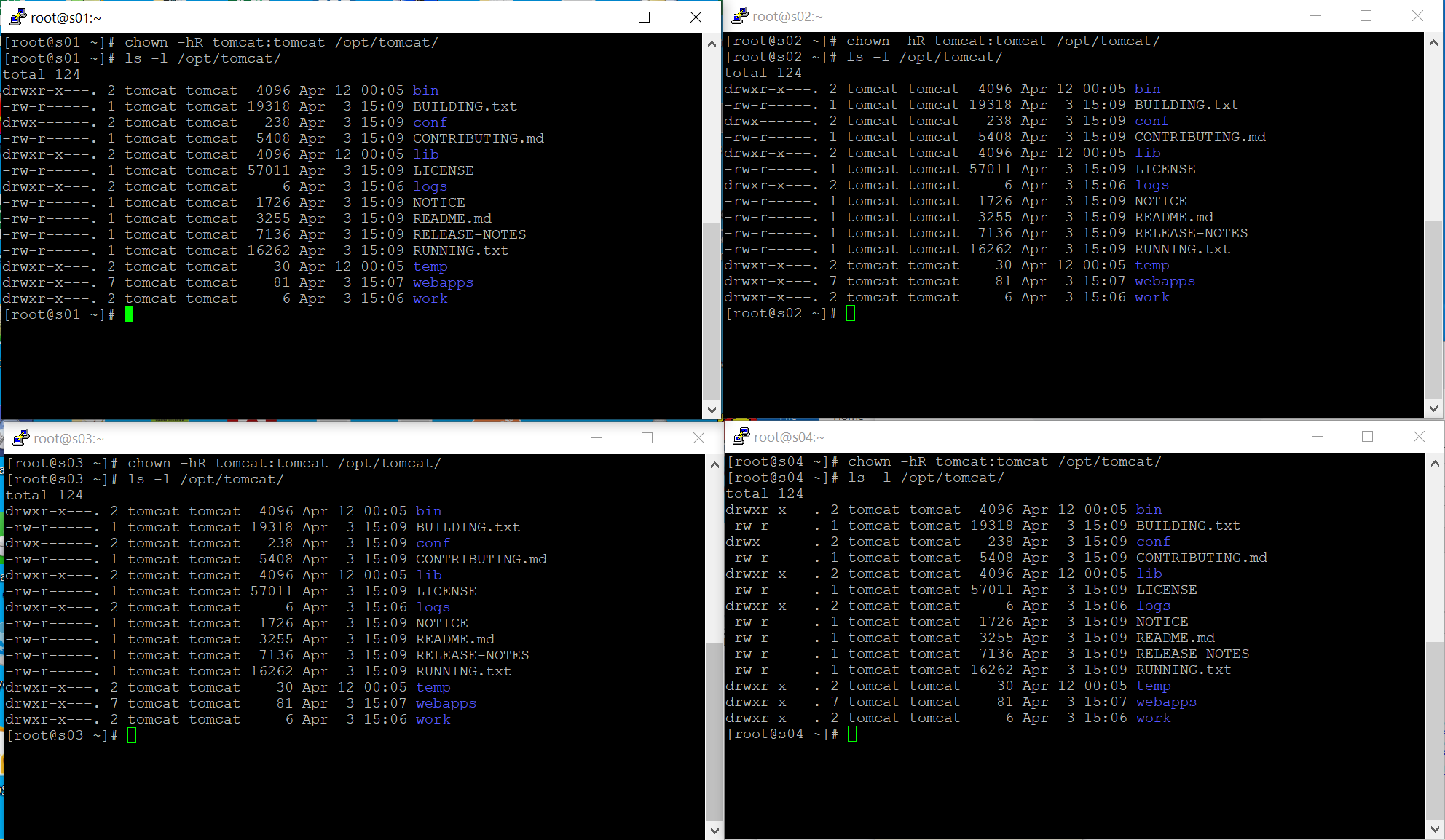Close the root@s04 terminal window

click(1419, 436)
